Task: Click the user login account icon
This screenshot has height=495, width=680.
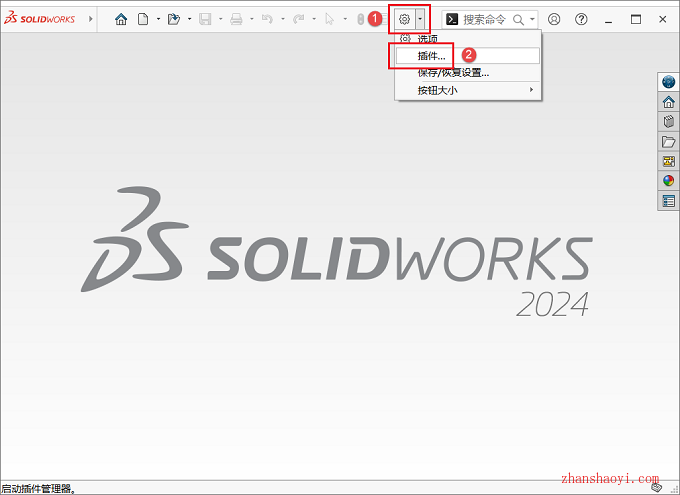Action: (554, 19)
